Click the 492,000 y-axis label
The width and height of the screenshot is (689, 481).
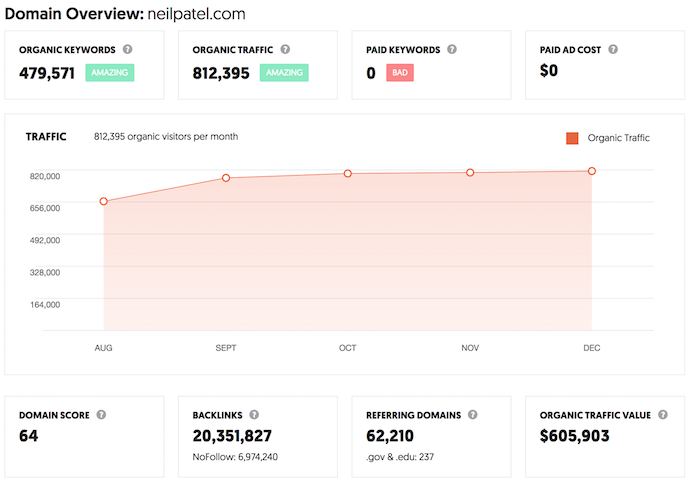(45, 240)
